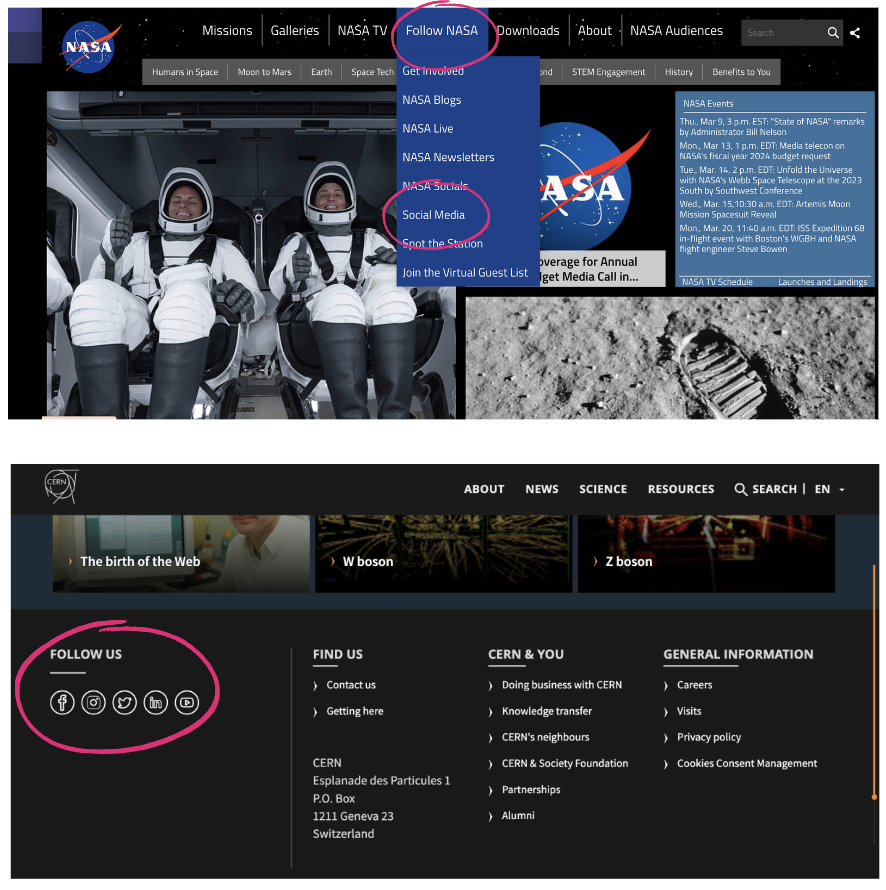Select the History topic on NASA
This screenshot has width=886, height=890.
coord(679,72)
